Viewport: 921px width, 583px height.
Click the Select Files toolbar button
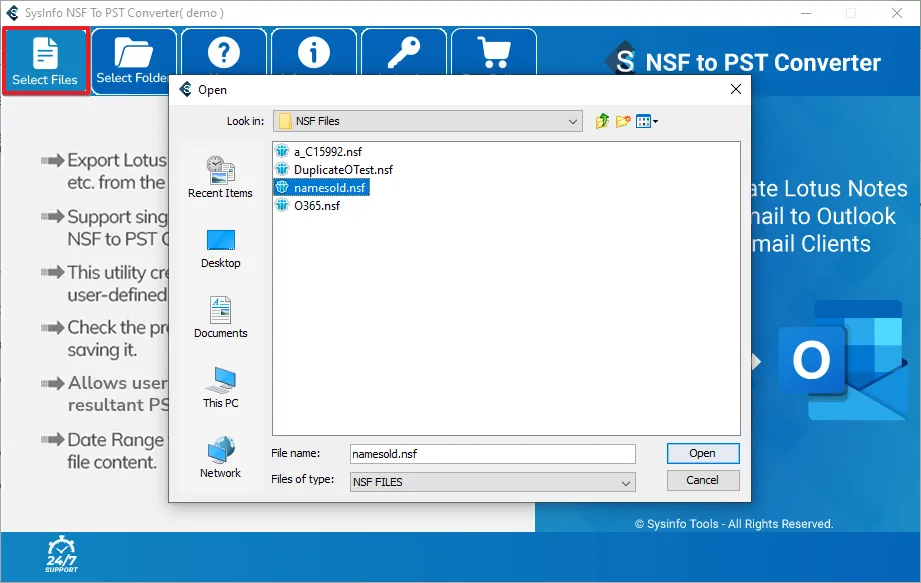[x=45, y=61]
